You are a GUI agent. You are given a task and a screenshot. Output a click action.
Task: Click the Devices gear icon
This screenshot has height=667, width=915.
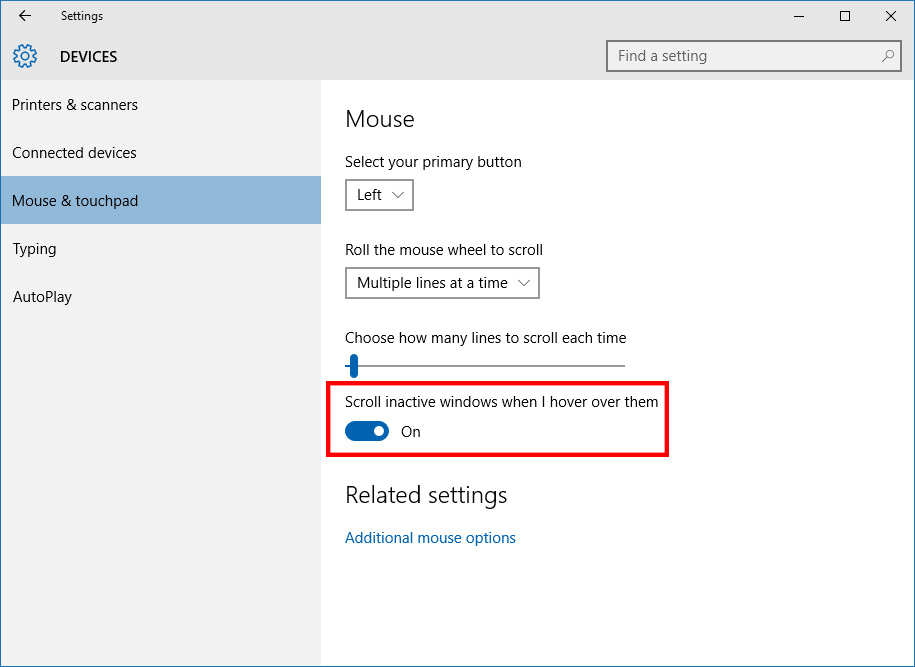[25, 56]
